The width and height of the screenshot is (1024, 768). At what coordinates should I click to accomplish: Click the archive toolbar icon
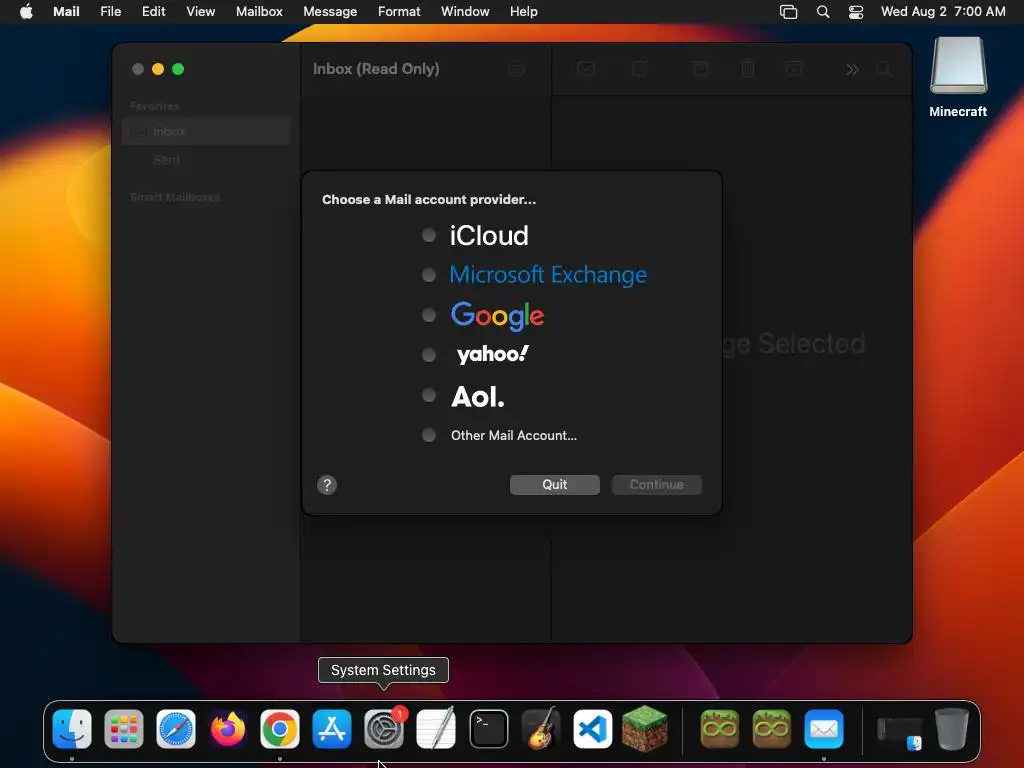coord(701,69)
